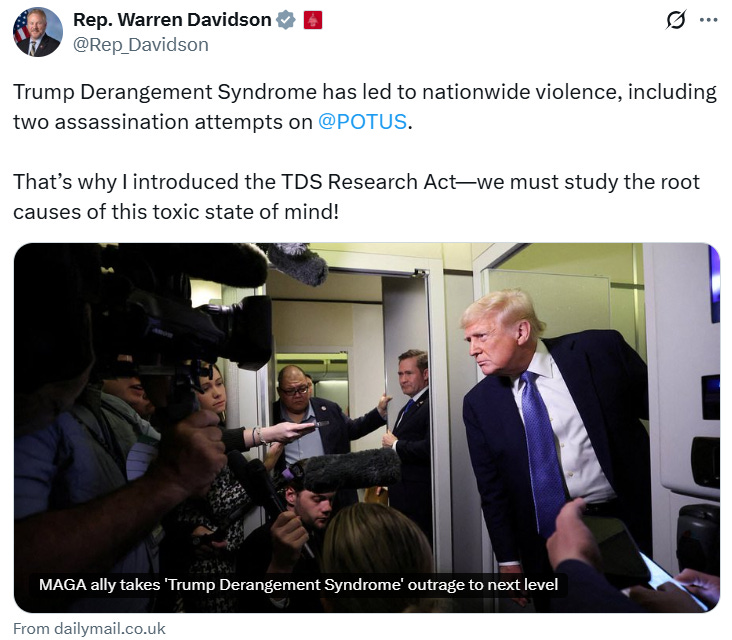This screenshot has height=640, width=732.
Task: Click the red affiliation badge beside name
Action: (x=313, y=20)
